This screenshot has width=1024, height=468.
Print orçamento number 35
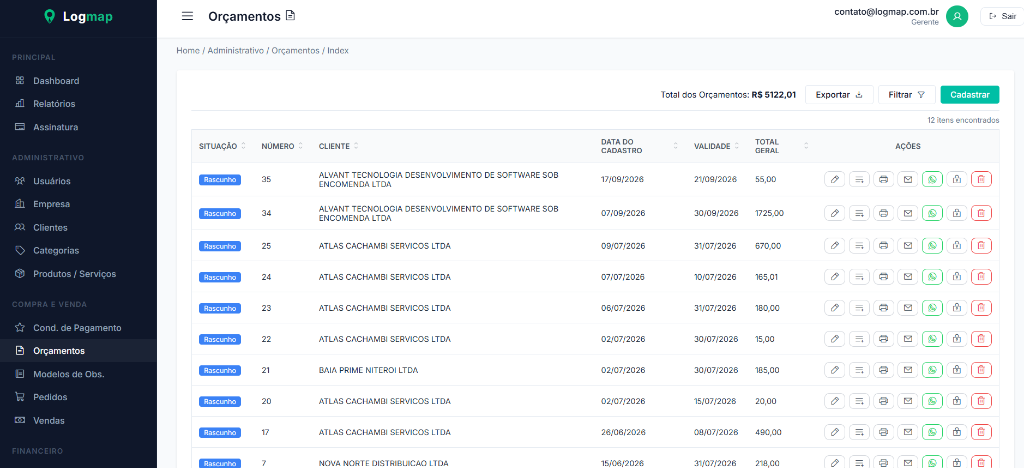click(x=883, y=179)
